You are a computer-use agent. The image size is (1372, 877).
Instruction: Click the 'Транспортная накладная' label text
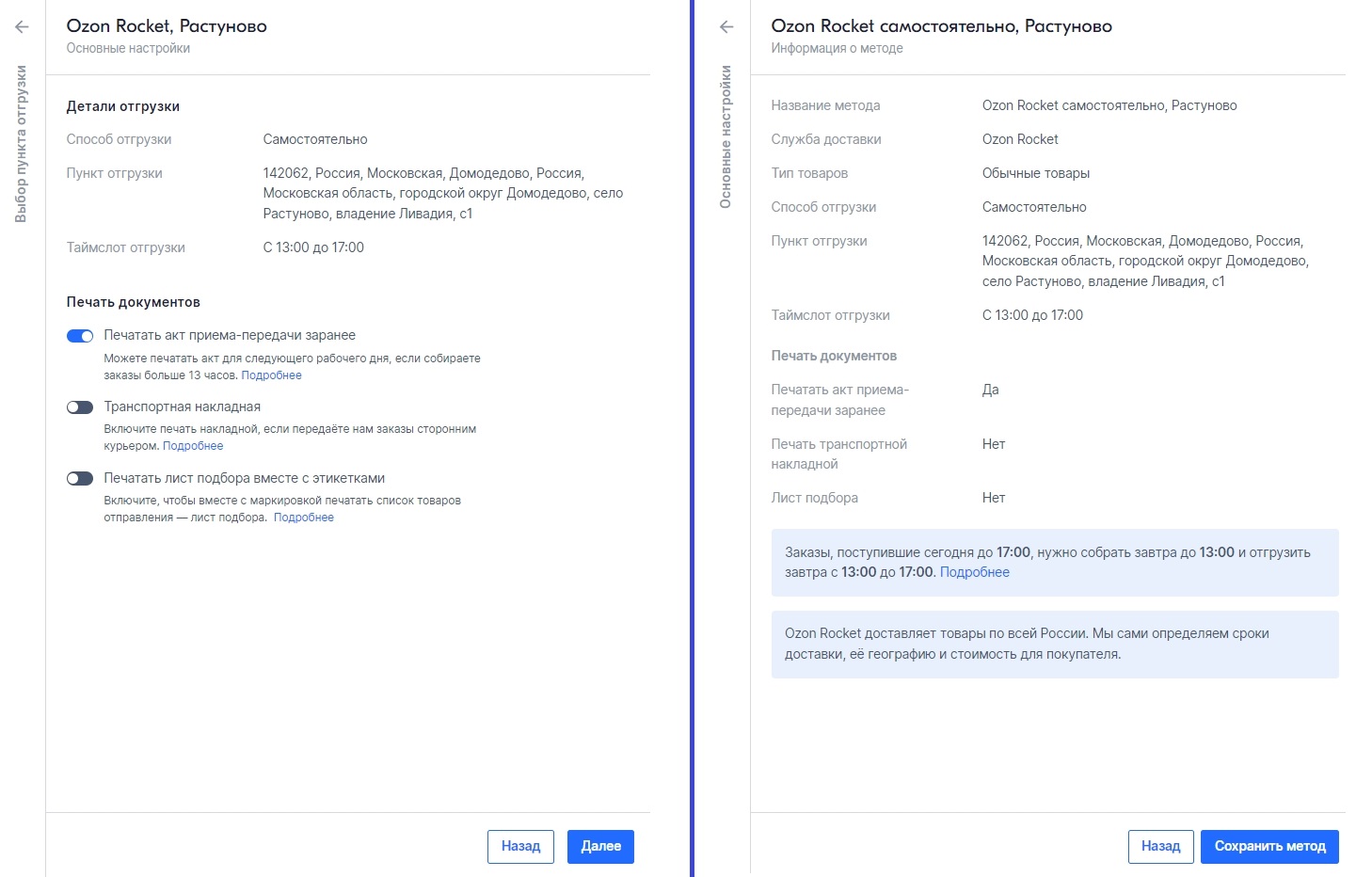[x=182, y=407]
